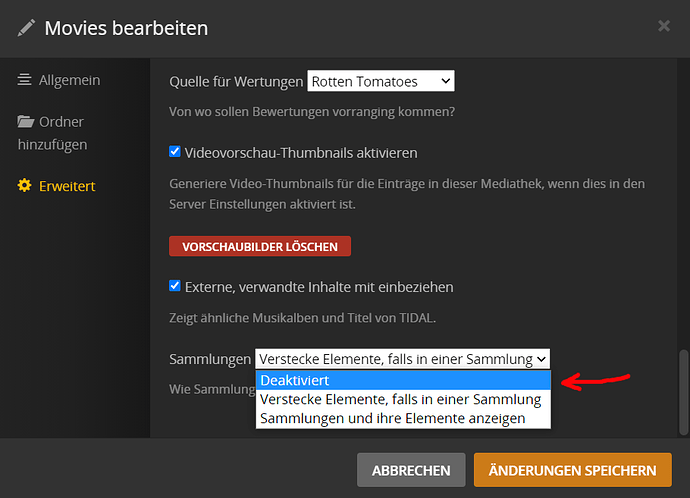Click the Quelle für Wertungen label

coord(236,81)
